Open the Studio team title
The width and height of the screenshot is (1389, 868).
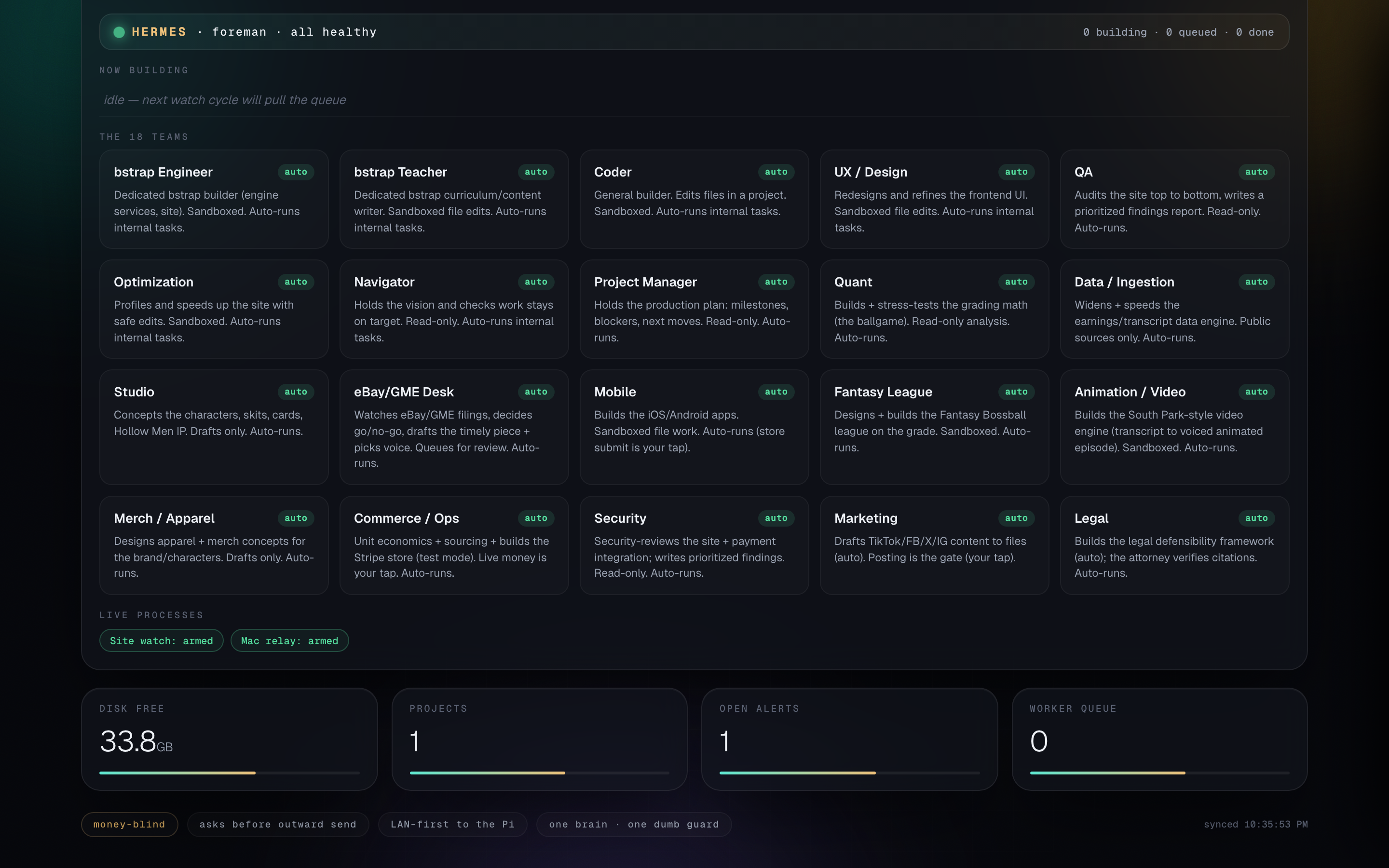tap(134, 392)
